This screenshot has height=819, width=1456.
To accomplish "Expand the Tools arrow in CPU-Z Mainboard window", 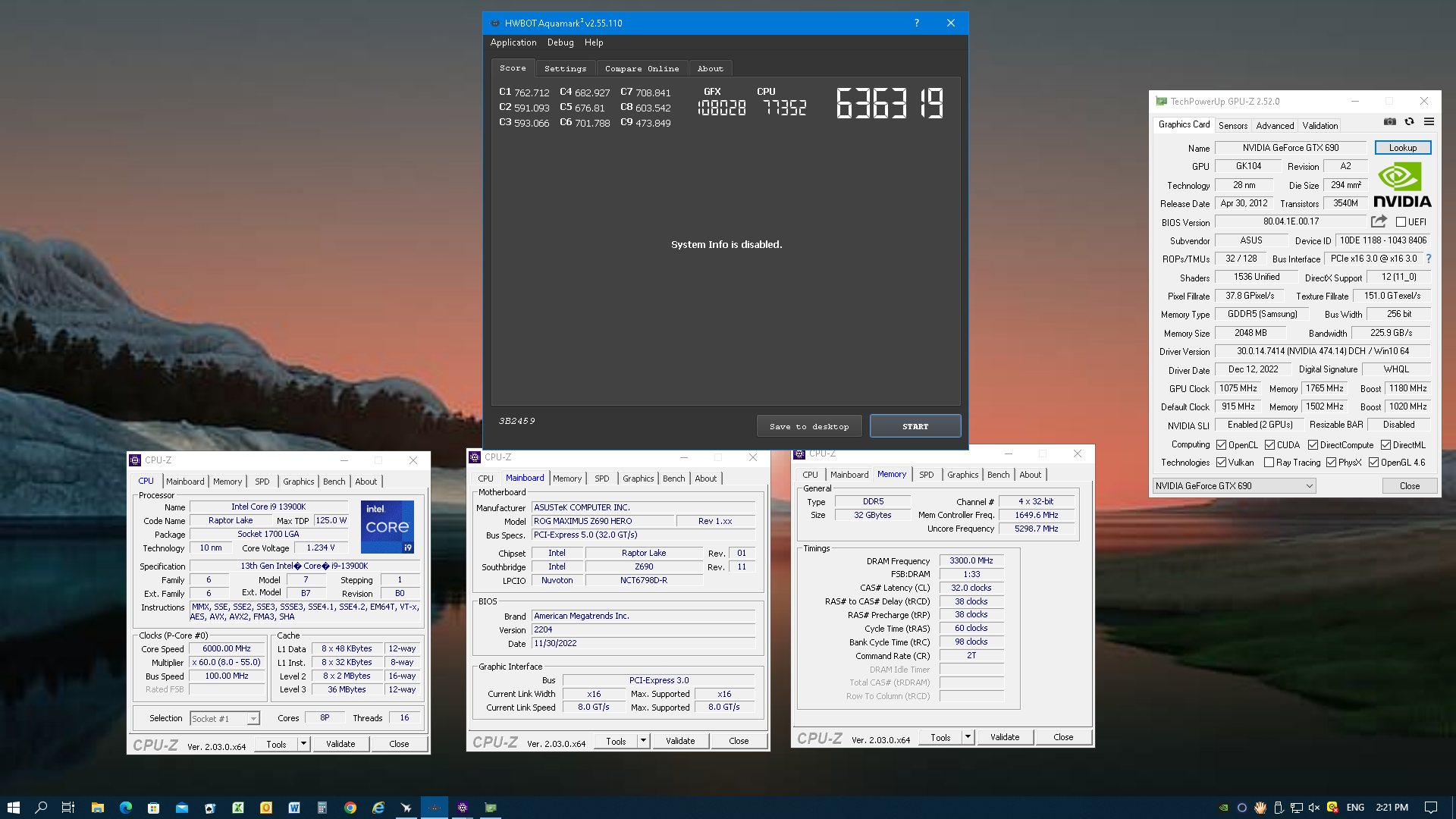I will pyautogui.click(x=643, y=741).
